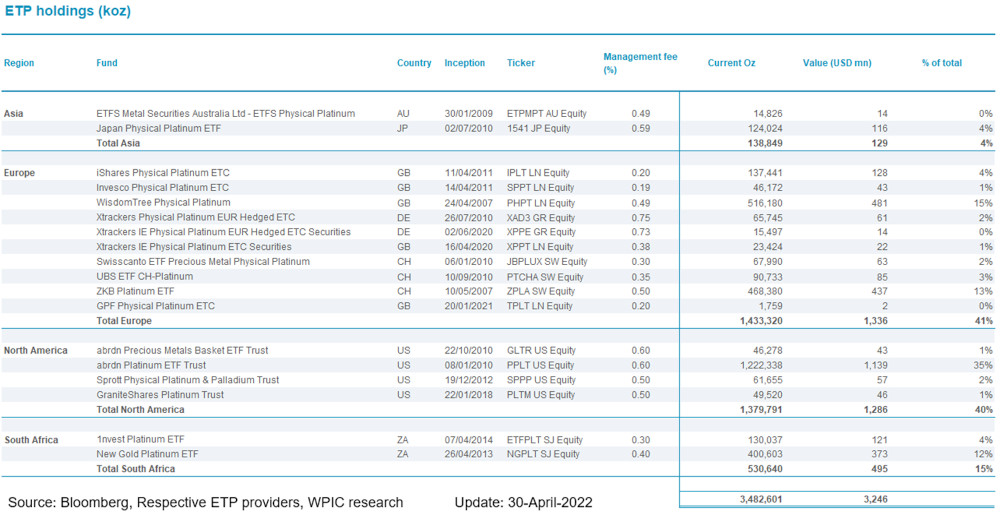Click GPF Physical Platinum ETC
The width and height of the screenshot is (1000, 515).
(155, 306)
